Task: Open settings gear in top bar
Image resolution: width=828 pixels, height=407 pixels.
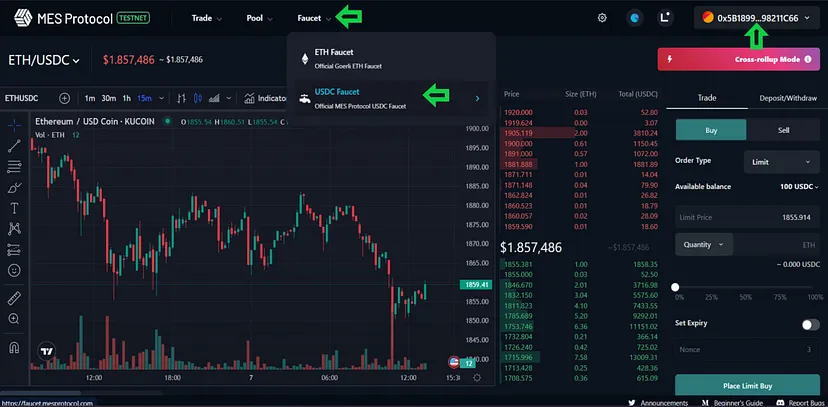Action: coord(602,18)
